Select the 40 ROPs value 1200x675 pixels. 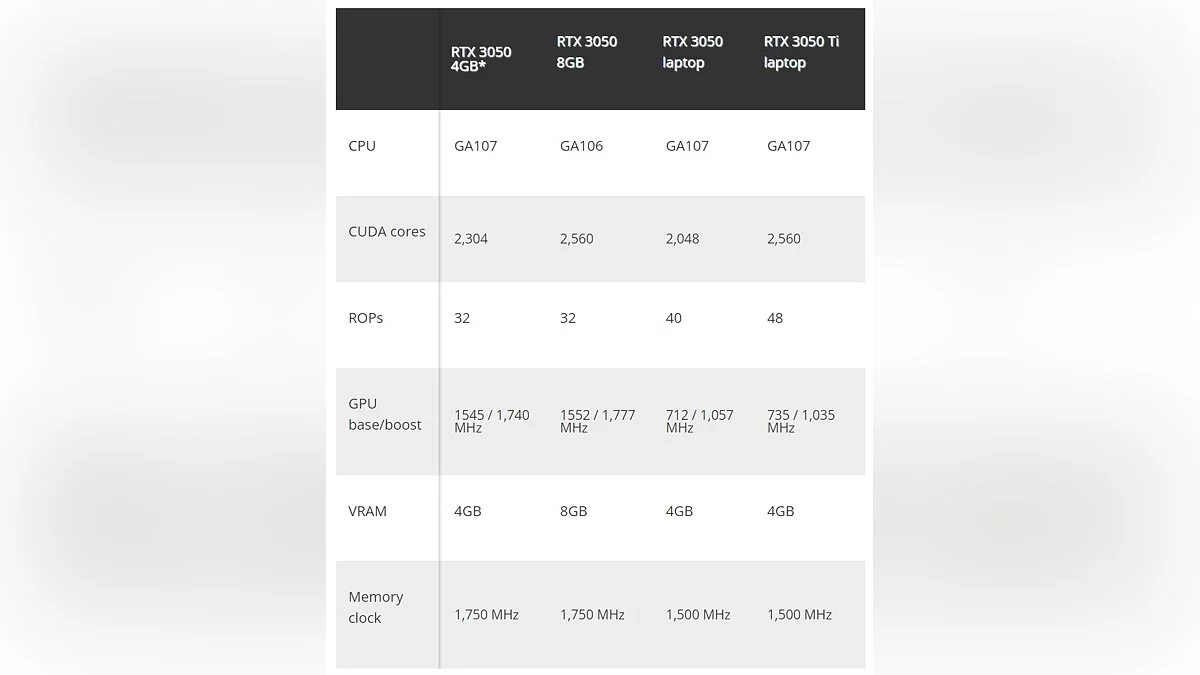(x=674, y=318)
